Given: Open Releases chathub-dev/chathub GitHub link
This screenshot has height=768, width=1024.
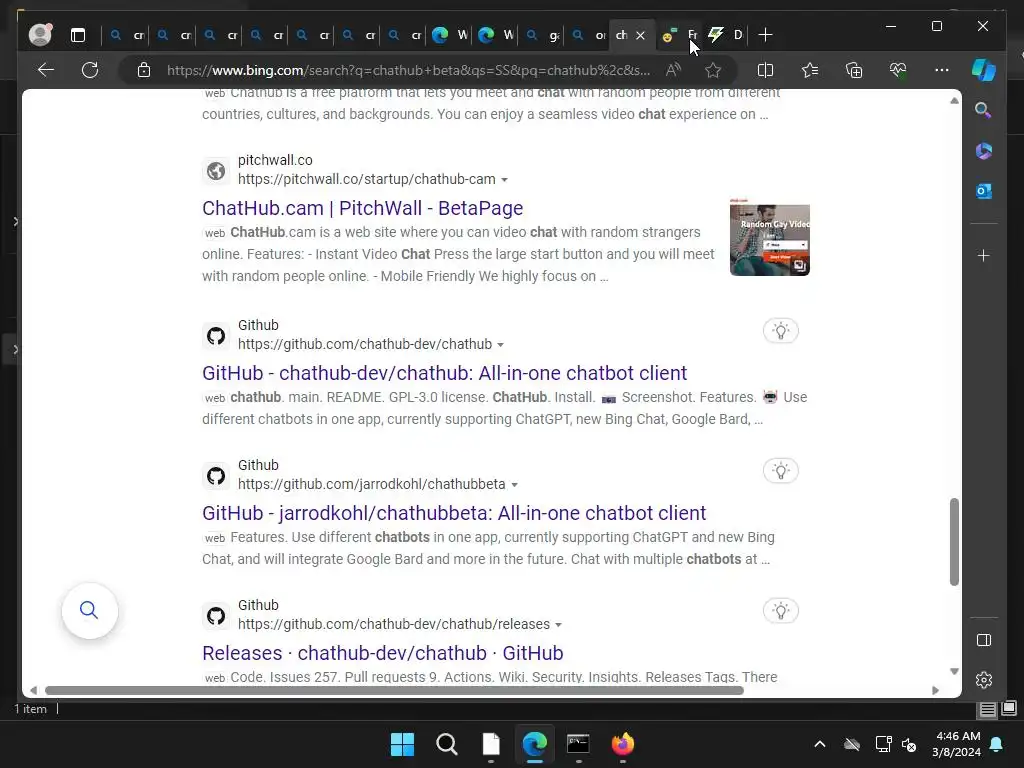Looking at the screenshot, I should pyautogui.click(x=383, y=653).
